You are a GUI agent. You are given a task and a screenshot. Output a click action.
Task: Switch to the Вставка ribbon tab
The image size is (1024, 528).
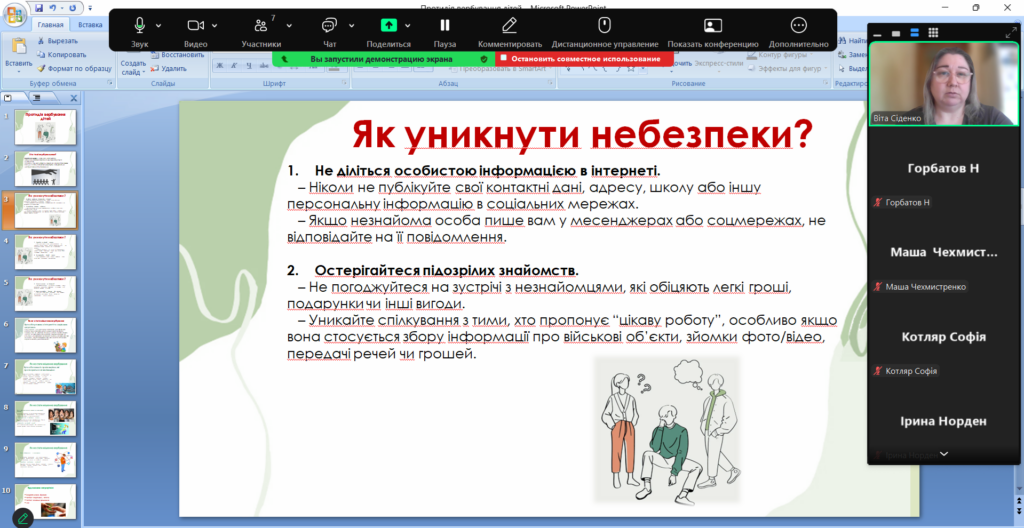tap(90, 25)
